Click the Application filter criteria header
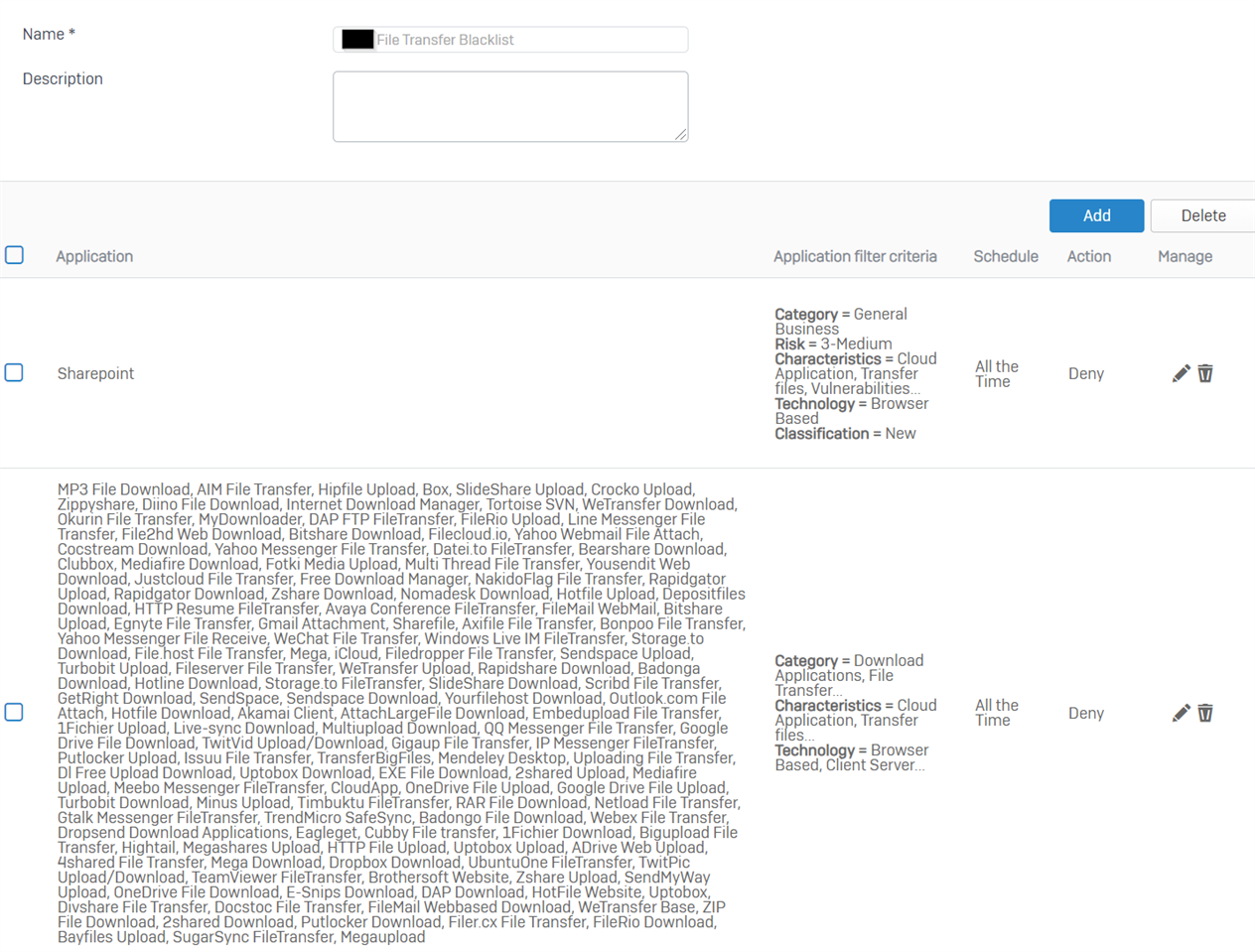Screen dimensions: 1255x952 pos(855,256)
